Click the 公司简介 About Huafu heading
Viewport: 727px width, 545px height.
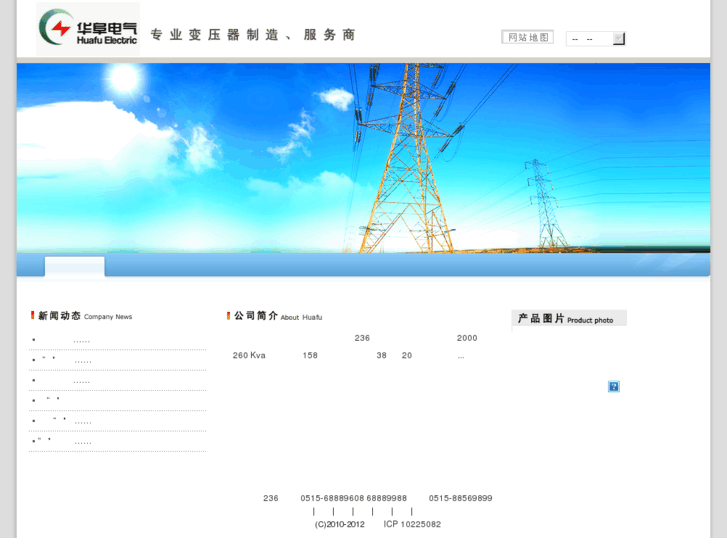pos(274,316)
